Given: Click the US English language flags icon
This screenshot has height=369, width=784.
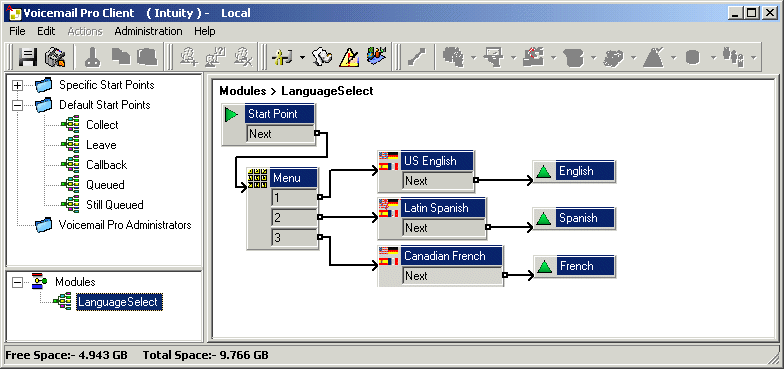Looking at the screenshot, I should [388, 161].
